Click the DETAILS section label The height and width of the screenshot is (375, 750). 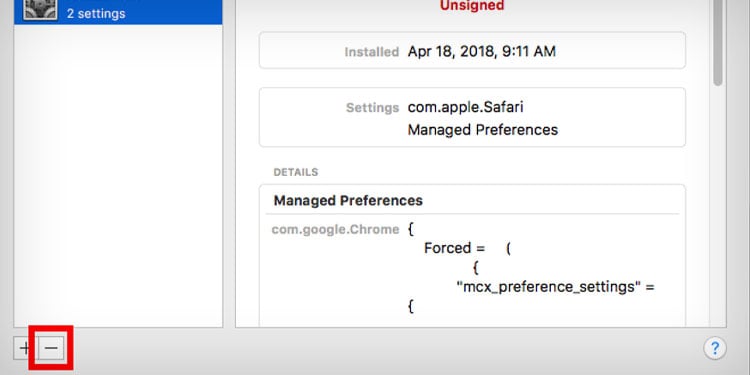tap(296, 172)
